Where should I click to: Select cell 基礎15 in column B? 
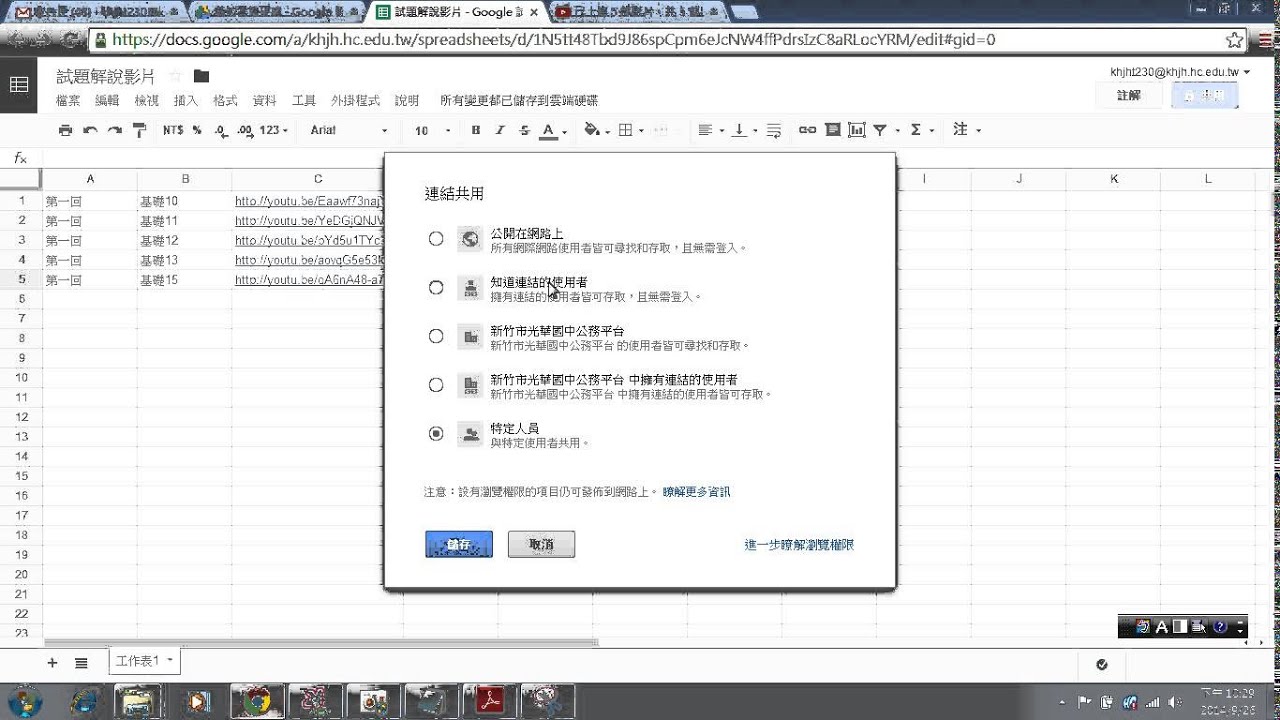[x=185, y=280]
